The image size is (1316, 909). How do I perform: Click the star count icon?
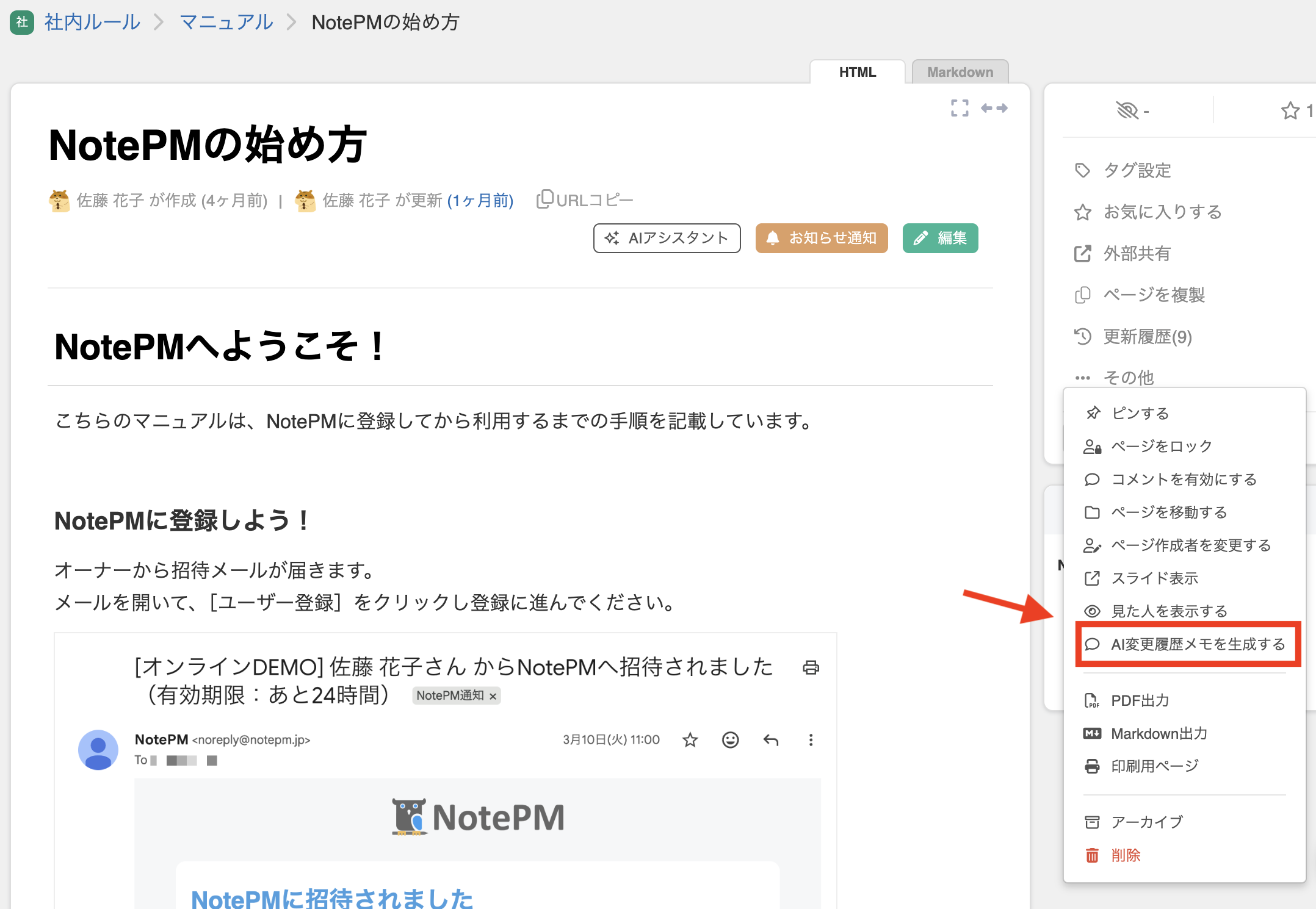(x=1290, y=110)
